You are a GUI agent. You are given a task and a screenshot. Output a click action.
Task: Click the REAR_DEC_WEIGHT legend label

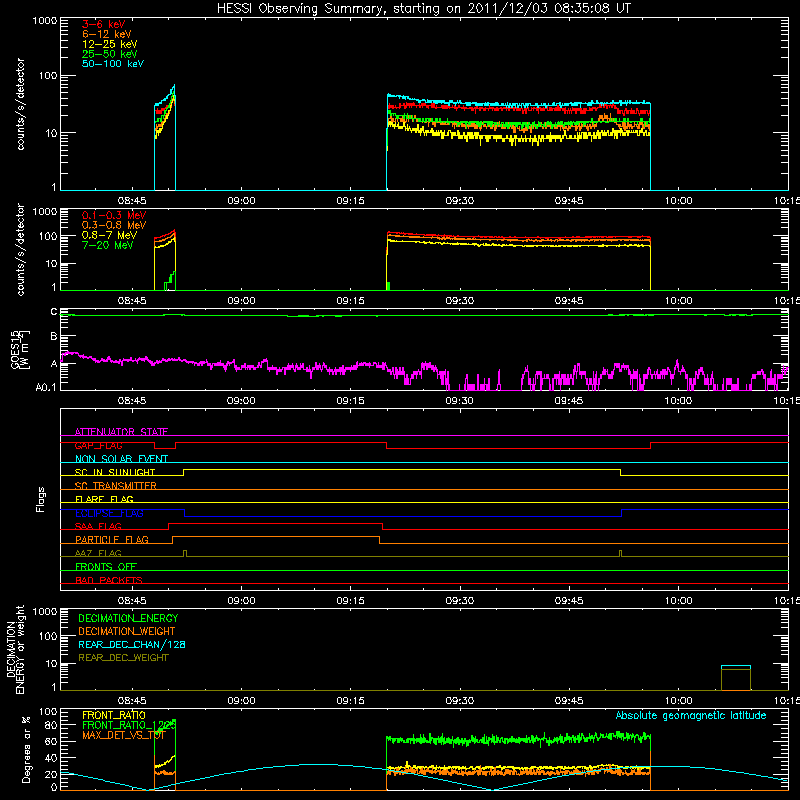coord(123,658)
